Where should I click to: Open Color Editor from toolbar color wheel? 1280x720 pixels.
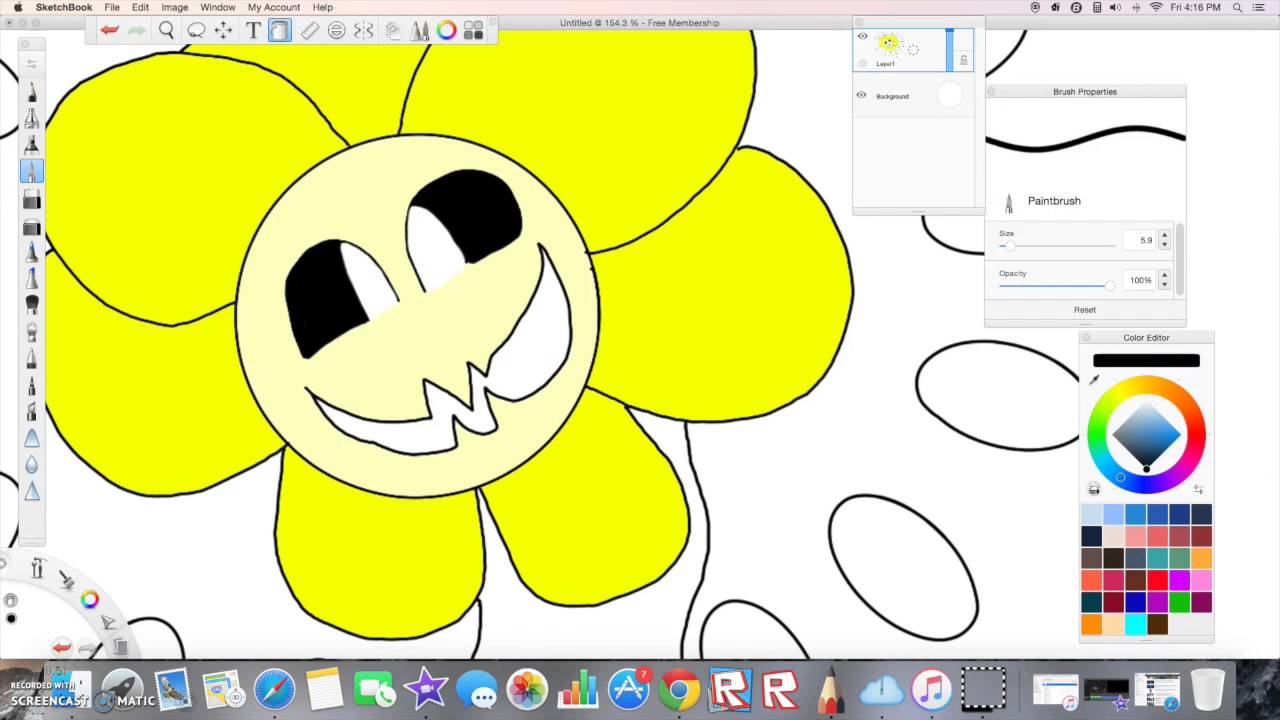point(446,30)
